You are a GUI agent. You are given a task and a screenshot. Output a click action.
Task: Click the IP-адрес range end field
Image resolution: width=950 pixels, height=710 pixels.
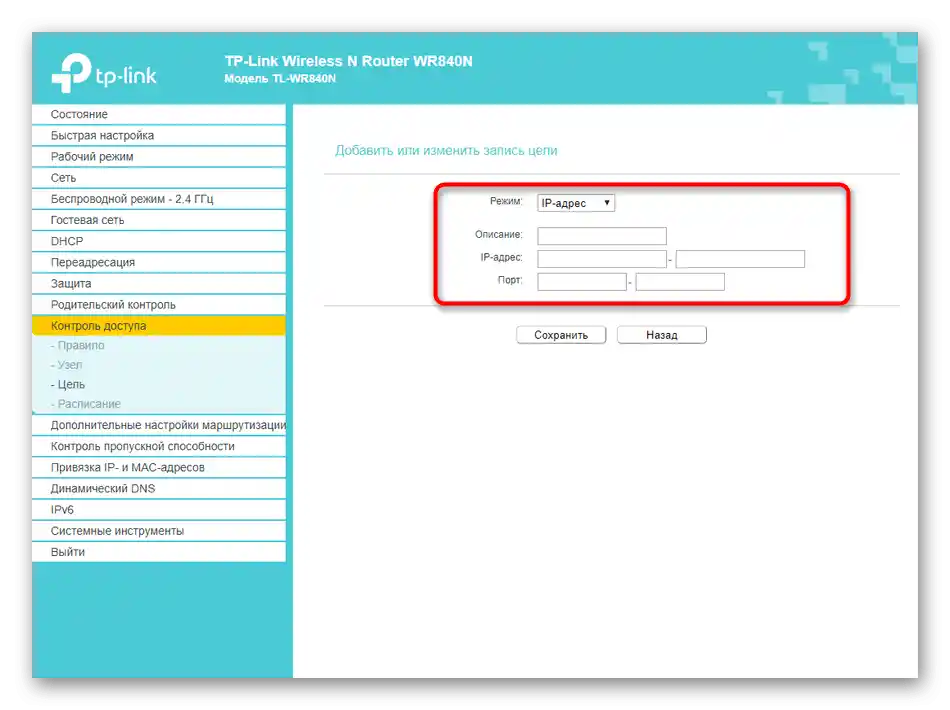point(740,259)
